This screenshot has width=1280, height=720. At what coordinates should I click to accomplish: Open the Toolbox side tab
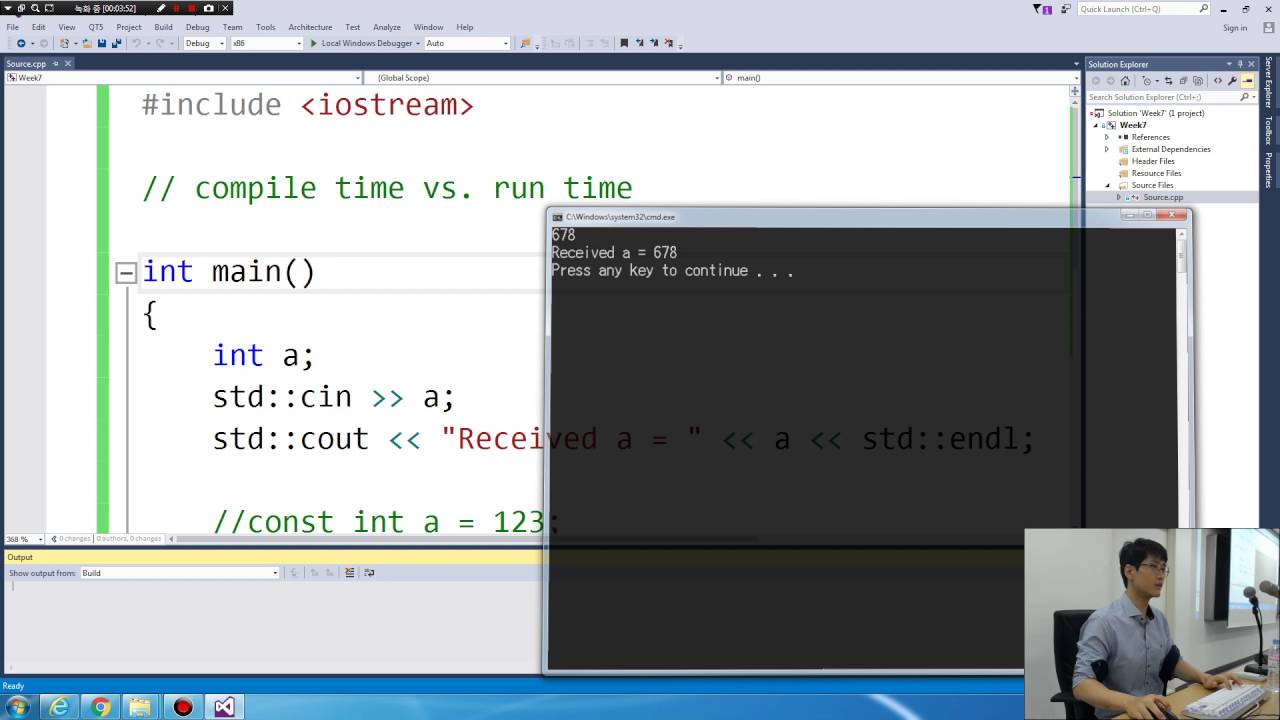[1269, 131]
